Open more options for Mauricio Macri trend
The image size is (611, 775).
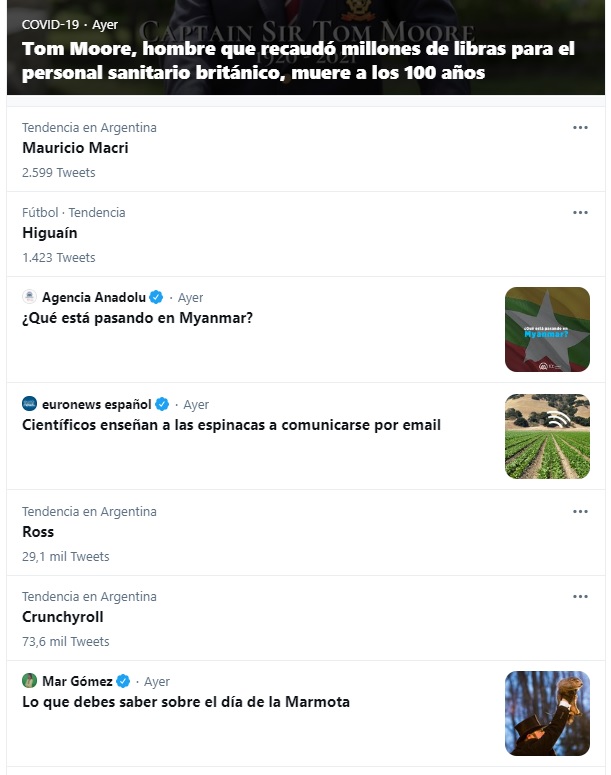pyautogui.click(x=580, y=128)
